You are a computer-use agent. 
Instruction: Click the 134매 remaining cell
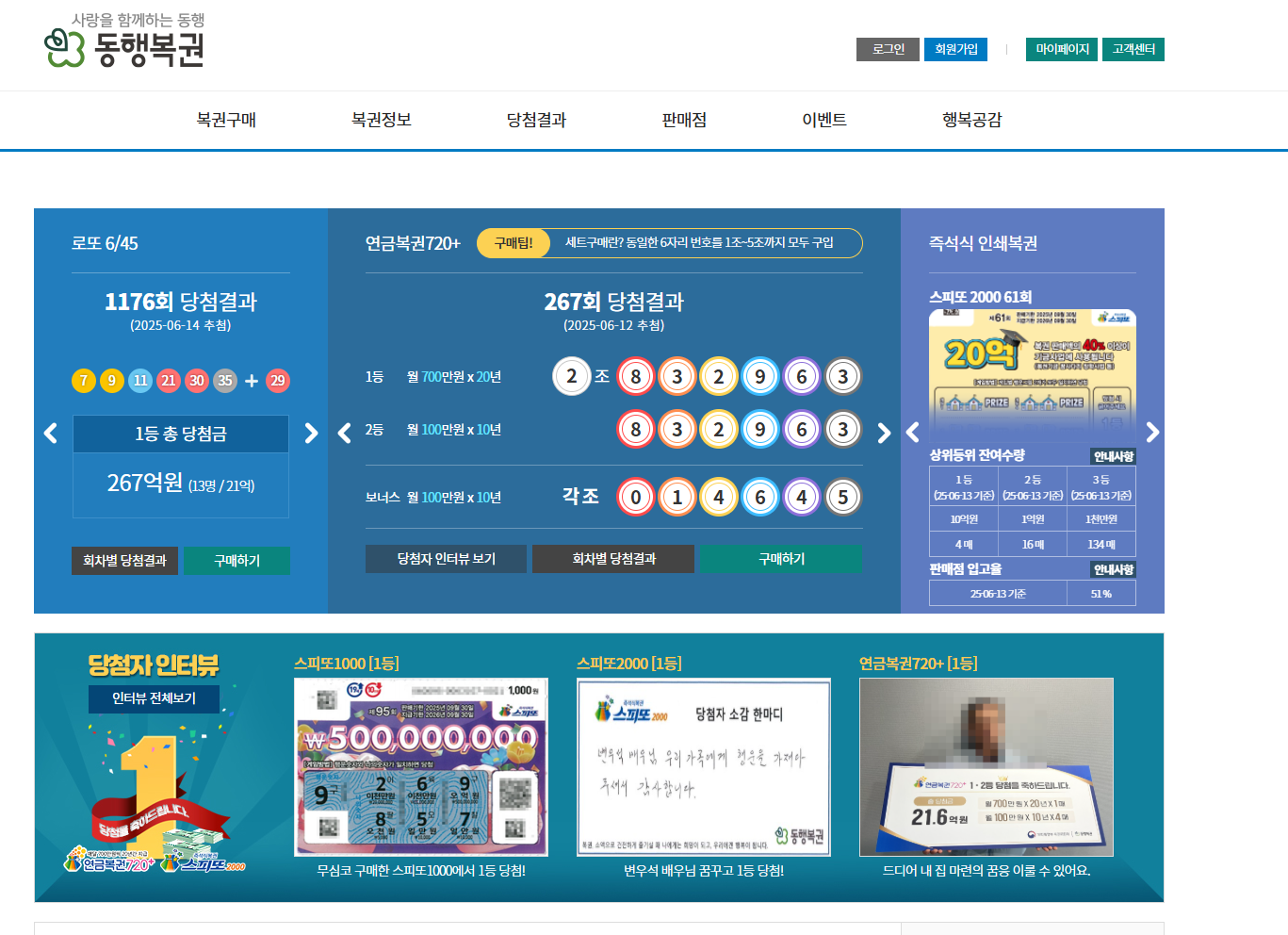coord(1101,544)
